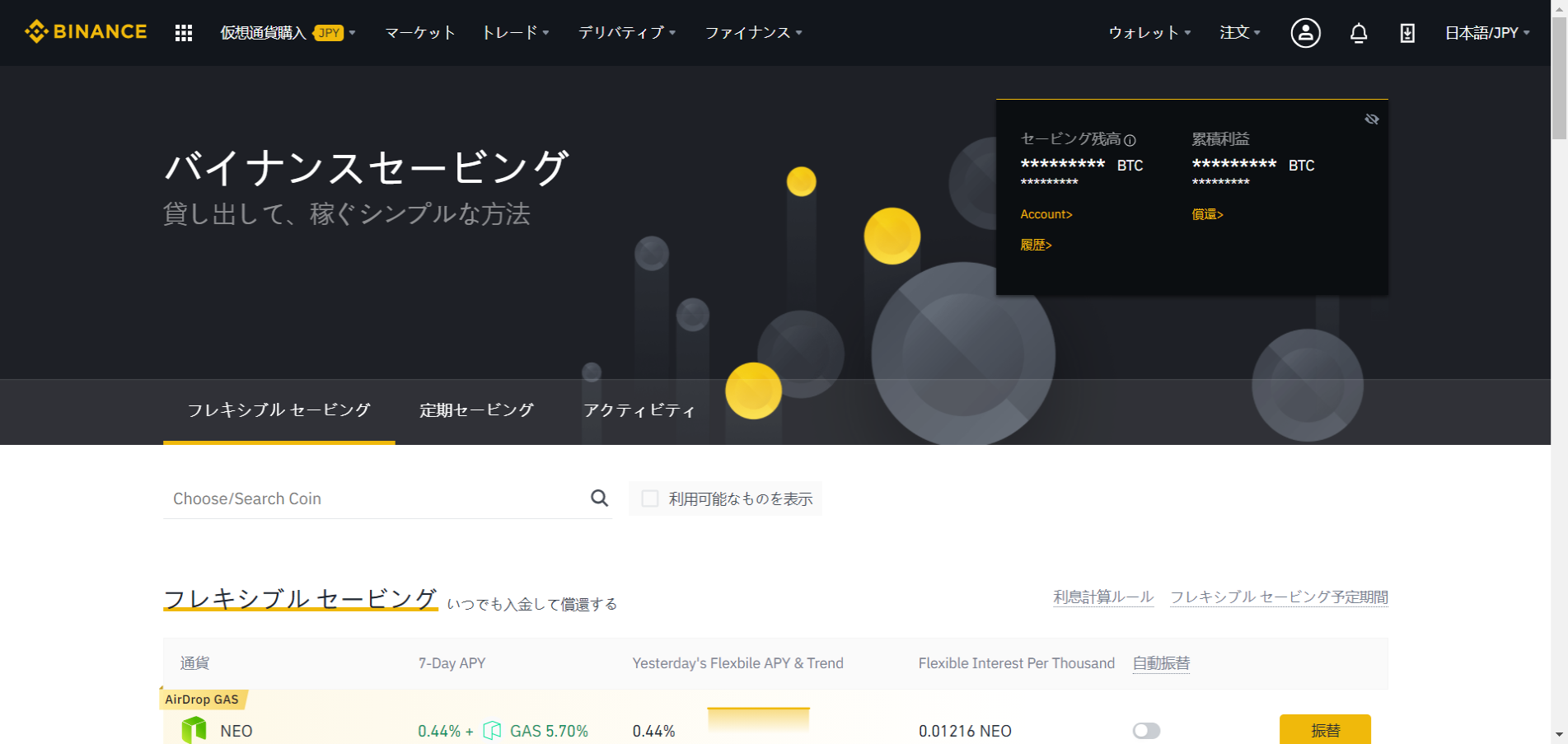This screenshot has width=1568, height=744.
Task: Expand the ウォレット dropdown menu
Action: coord(1149,33)
